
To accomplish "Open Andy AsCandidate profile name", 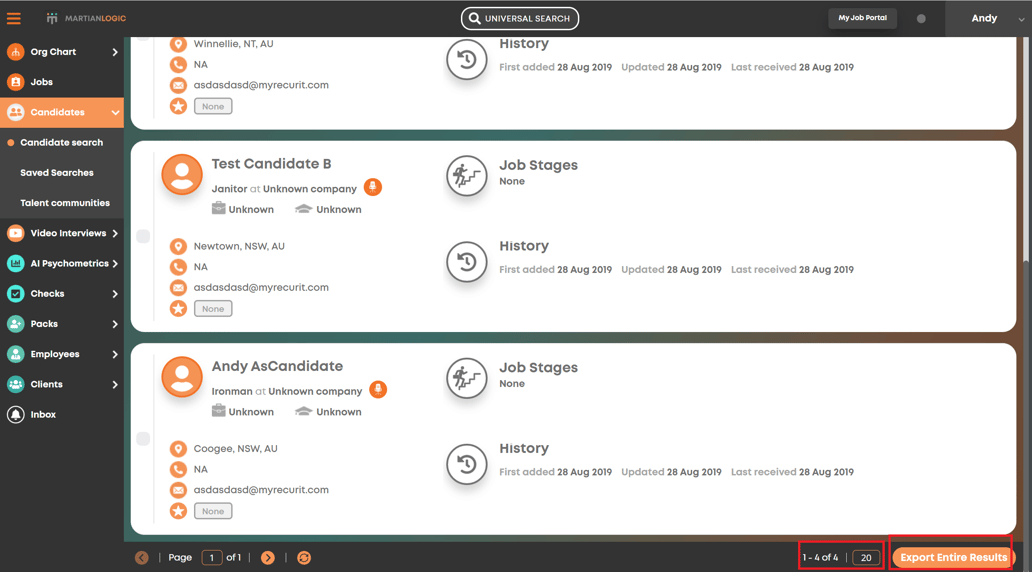I will pyautogui.click(x=277, y=366).
